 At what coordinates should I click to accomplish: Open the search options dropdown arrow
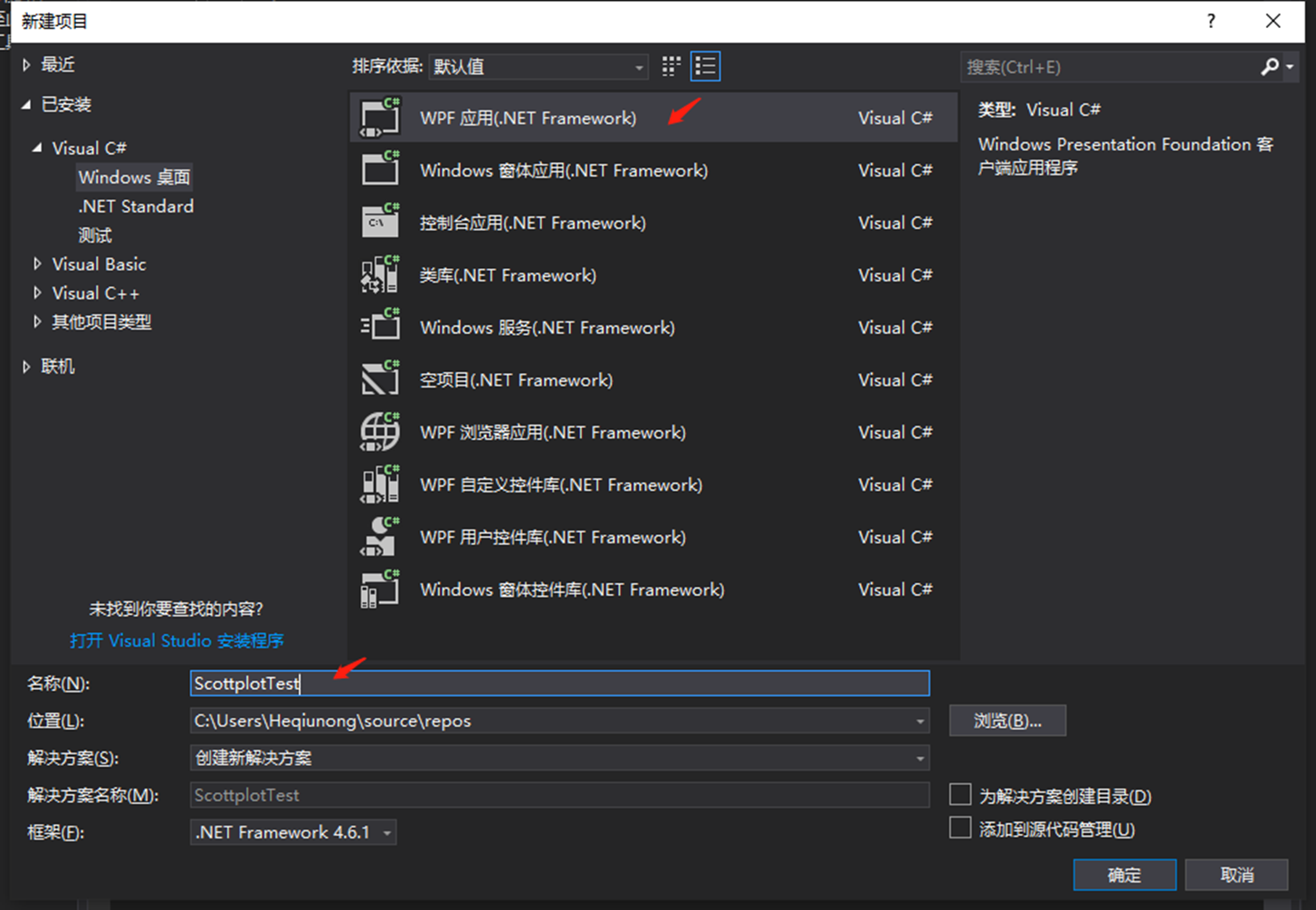click(1290, 67)
